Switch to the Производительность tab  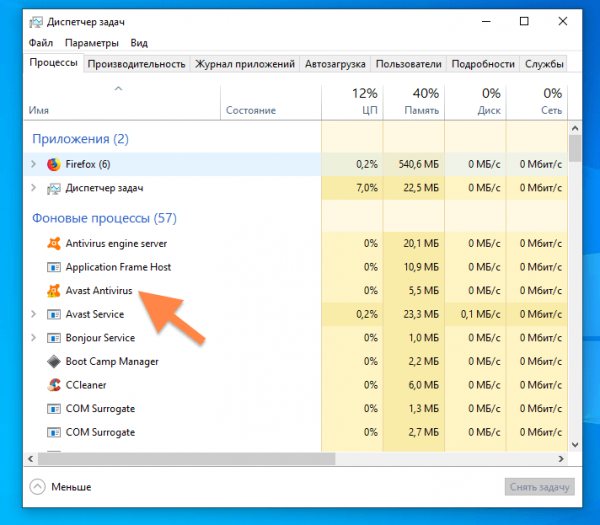point(137,64)
